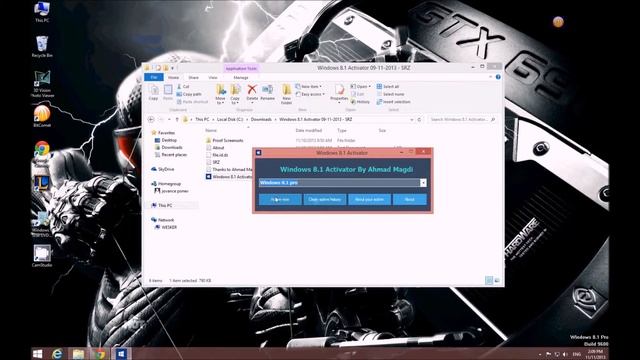Select the Proof Screenshots folder
This screenshot has height=360, width=640.
tap(224, 140)
